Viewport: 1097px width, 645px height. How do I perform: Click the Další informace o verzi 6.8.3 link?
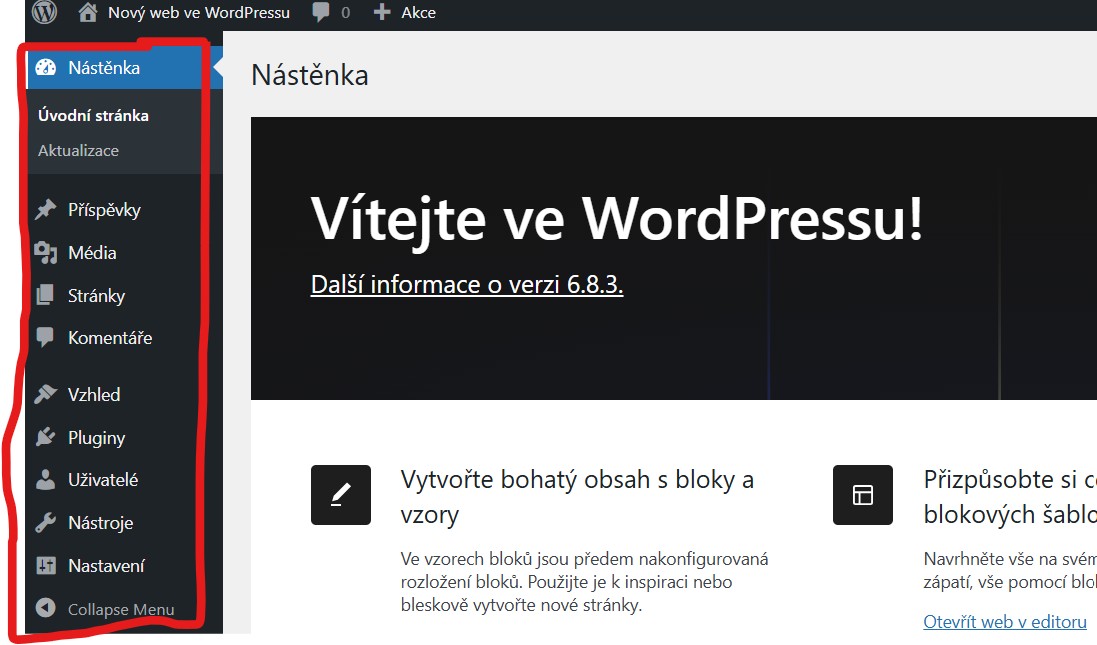pos(467,285)
